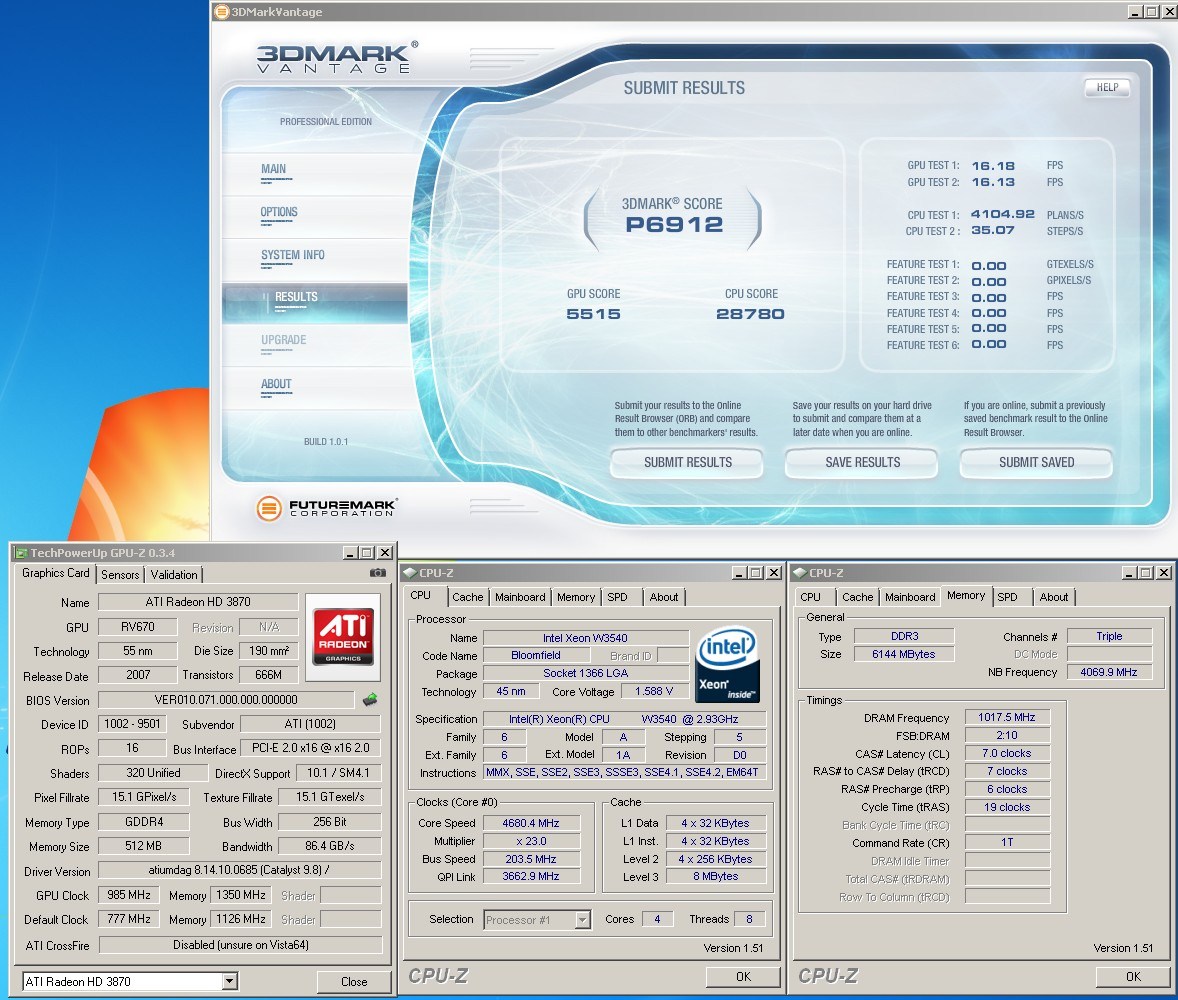Click the GPU Clock 985 MHz field
The height and width of the screenshot is (1000, 1178).
(128, 895)
